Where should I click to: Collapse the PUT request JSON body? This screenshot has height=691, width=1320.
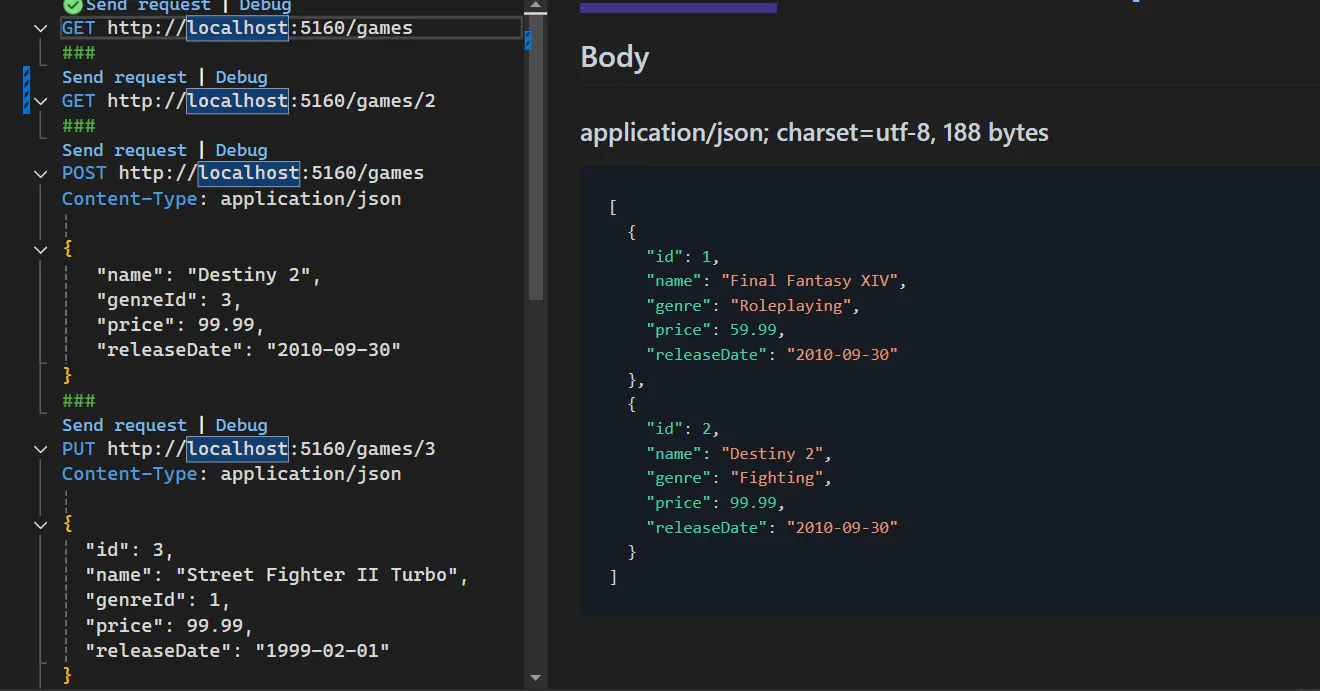pyautogui.click(x=40, y=524)
